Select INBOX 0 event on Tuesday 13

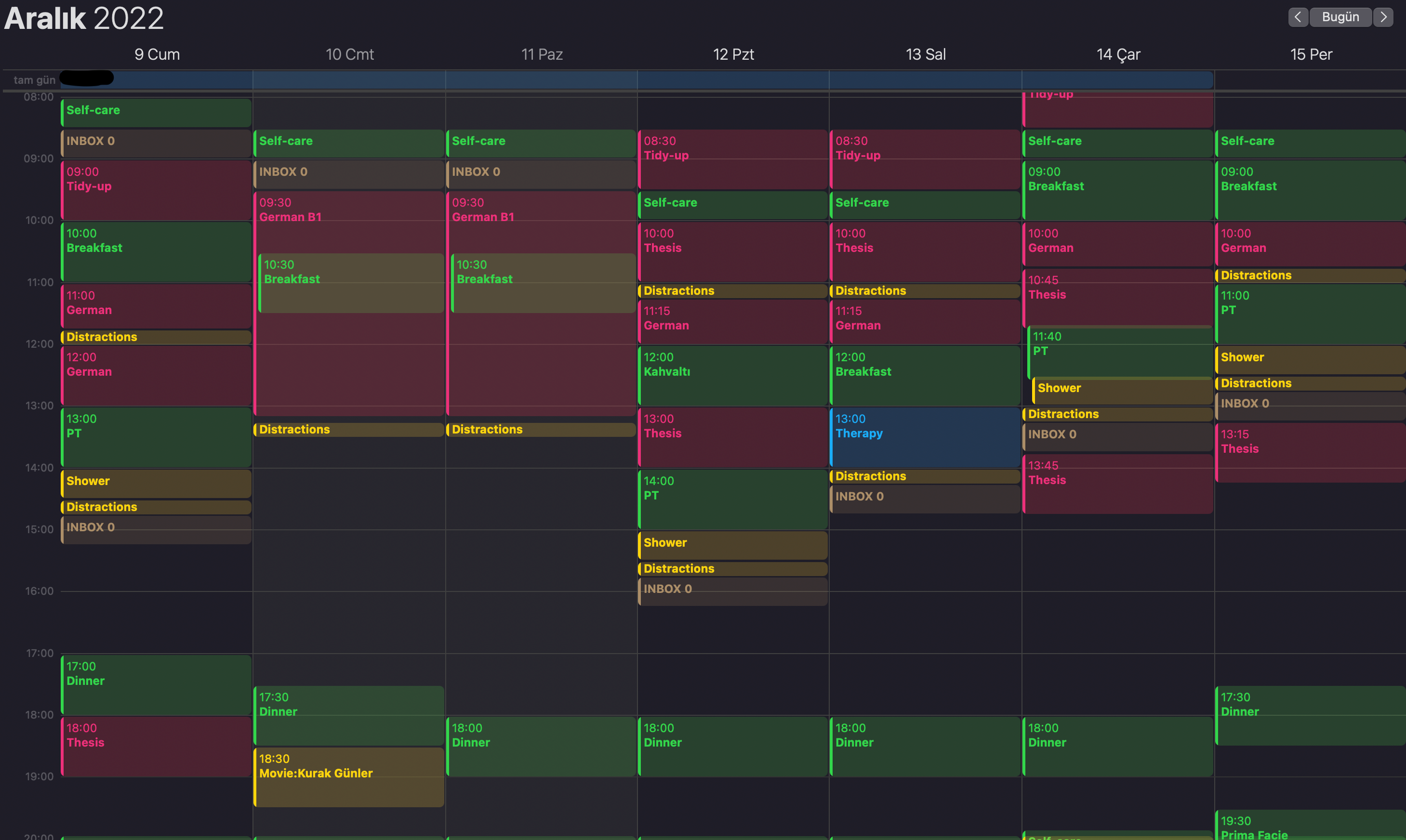click(x=925, y=499)
